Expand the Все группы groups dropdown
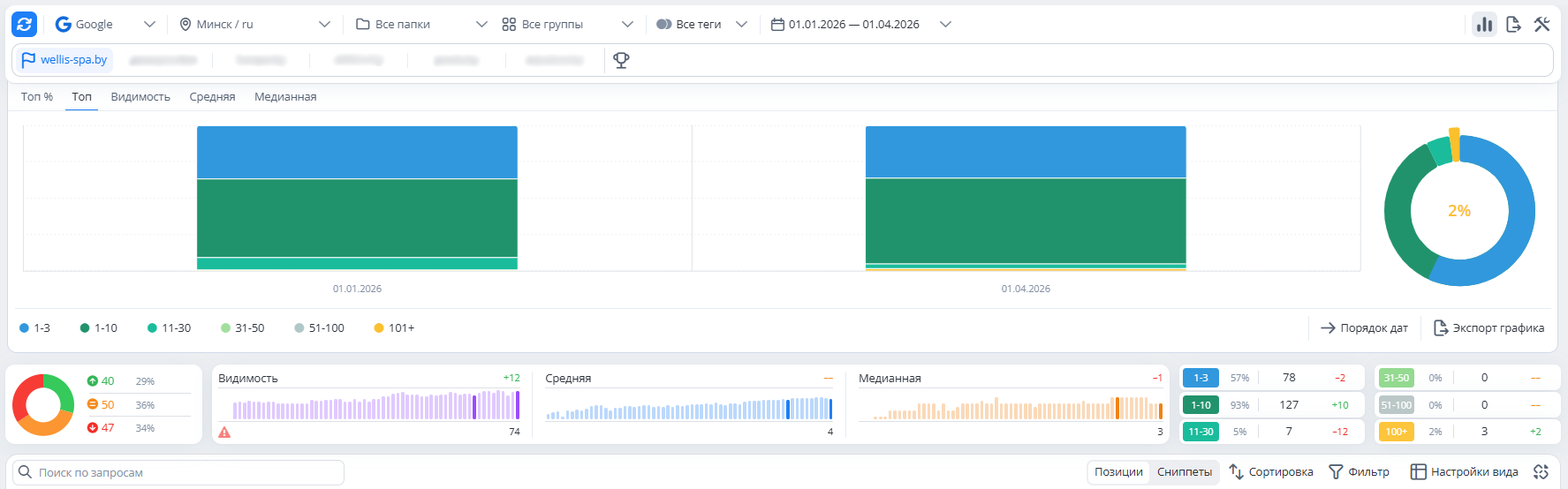The image size is (1568, 489). (567, 25)
